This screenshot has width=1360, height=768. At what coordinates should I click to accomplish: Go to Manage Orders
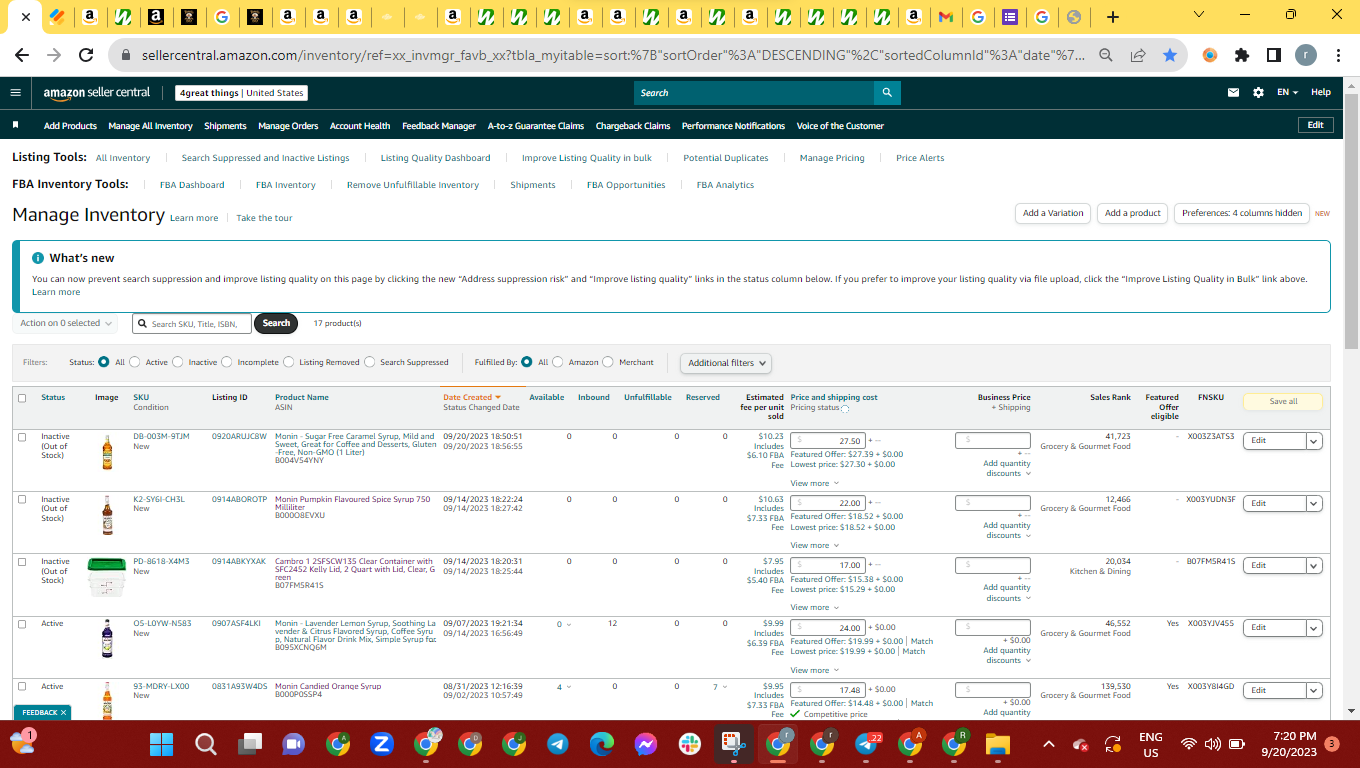pyautogui.click(x=288, y=126)
